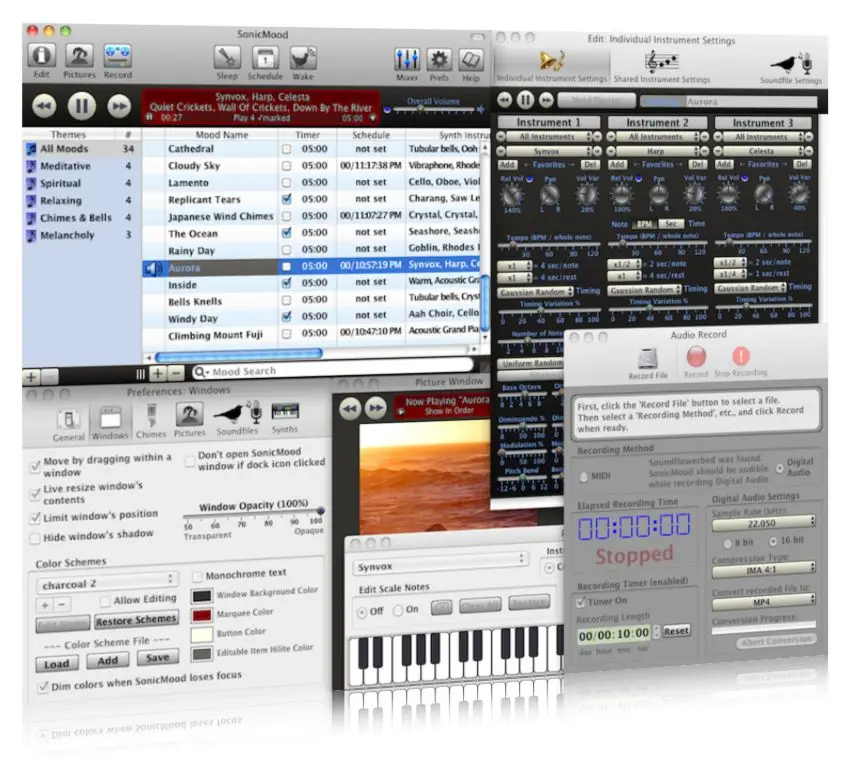
Task: Open the Synvox dropdown in scale editor window
Action: 440,565
